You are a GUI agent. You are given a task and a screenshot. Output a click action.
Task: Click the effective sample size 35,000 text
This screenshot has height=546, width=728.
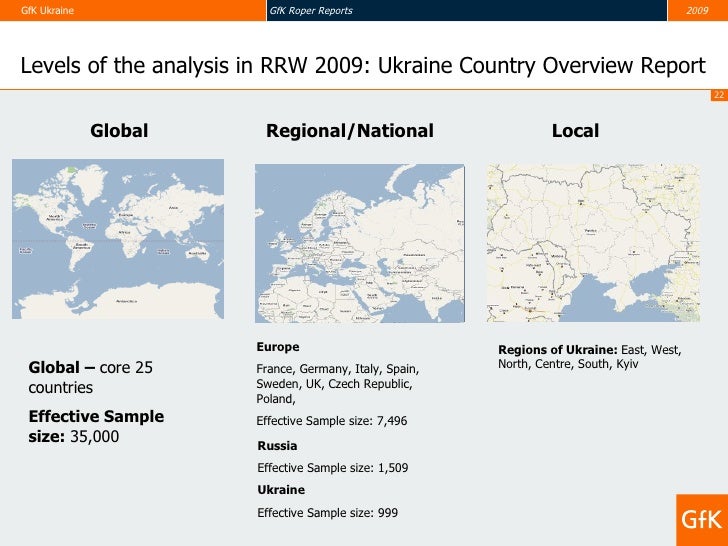point(96,426)
